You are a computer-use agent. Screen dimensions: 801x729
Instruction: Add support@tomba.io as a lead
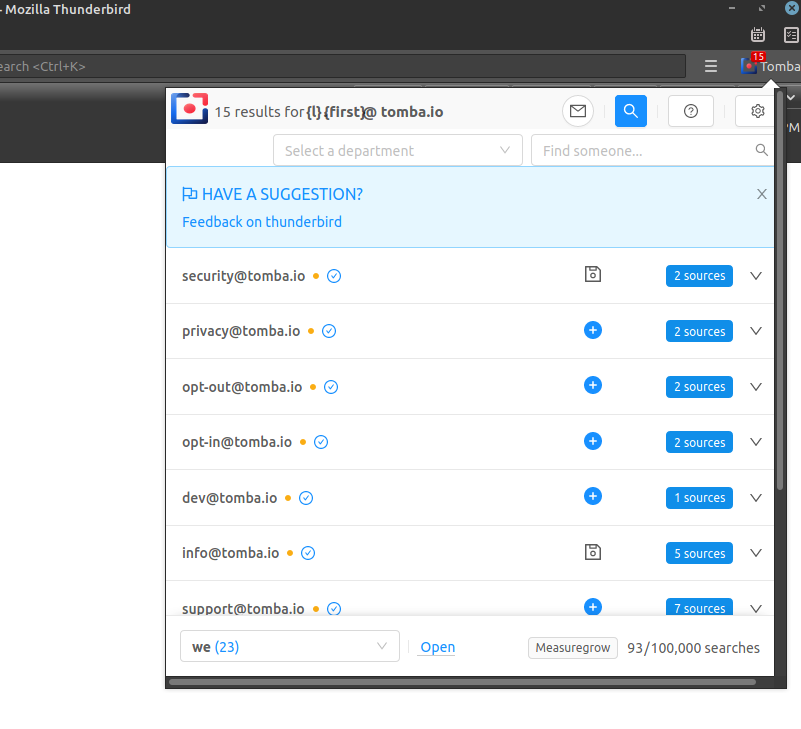click(x=593, y=606)
